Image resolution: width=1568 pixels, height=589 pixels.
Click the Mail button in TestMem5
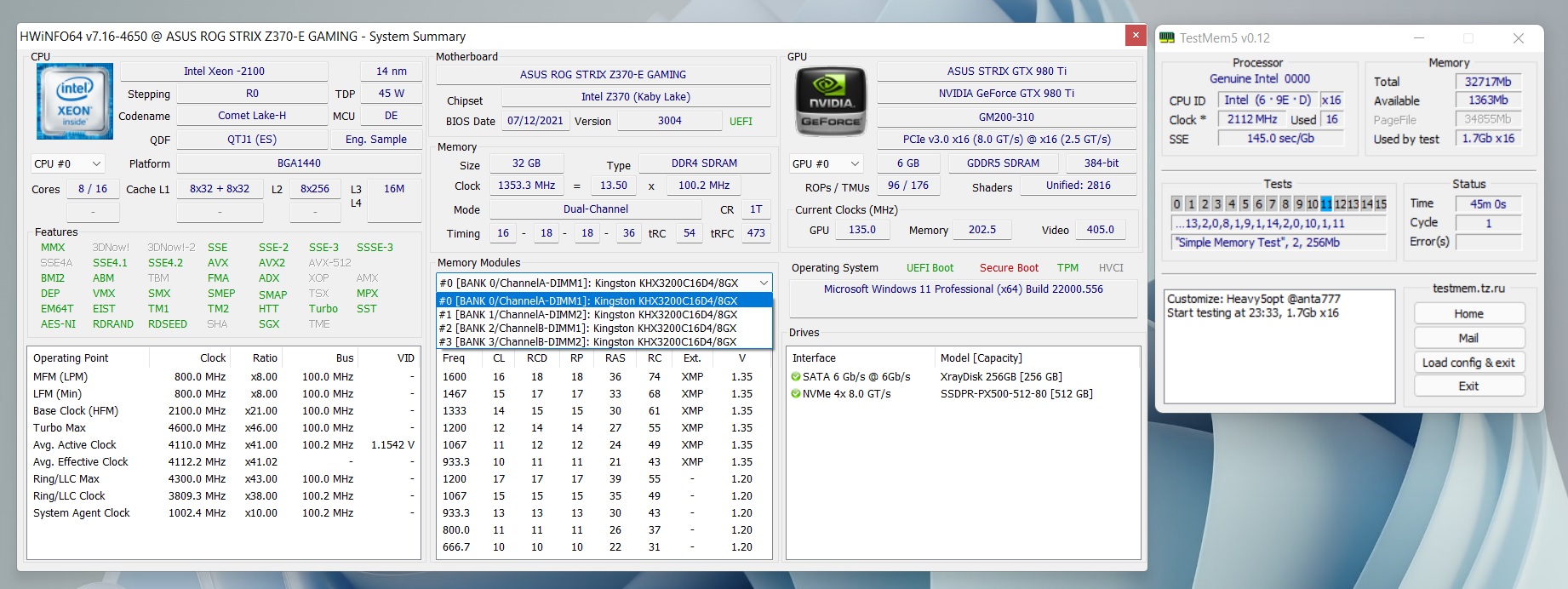click(1469, 338)
